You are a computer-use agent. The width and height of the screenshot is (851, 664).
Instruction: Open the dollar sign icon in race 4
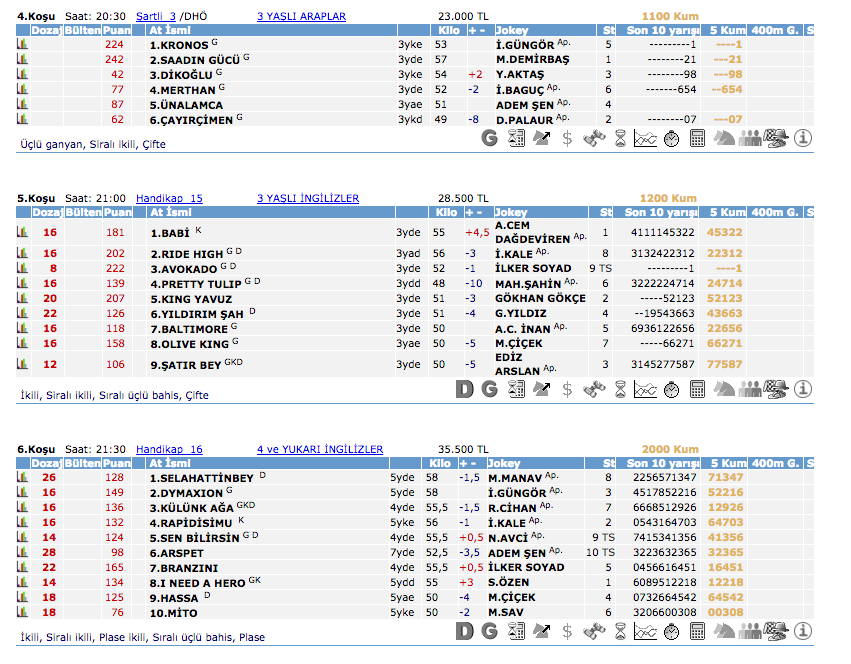pyautogui.click(x=567, y=139)
